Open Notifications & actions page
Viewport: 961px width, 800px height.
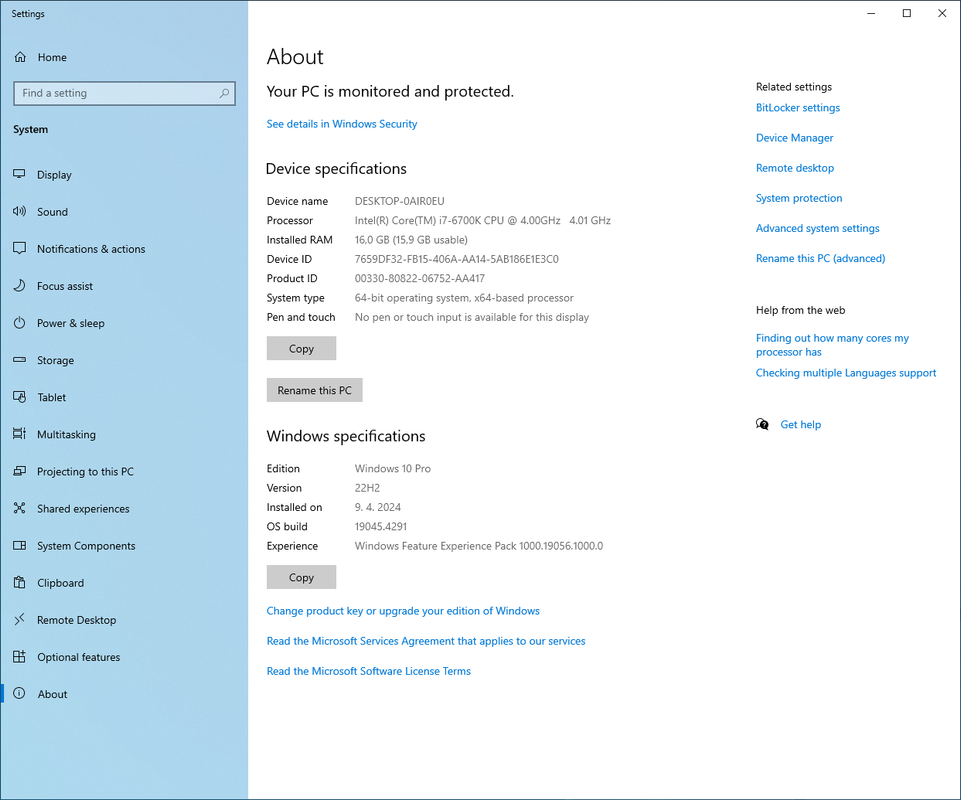tap(124, 249)
